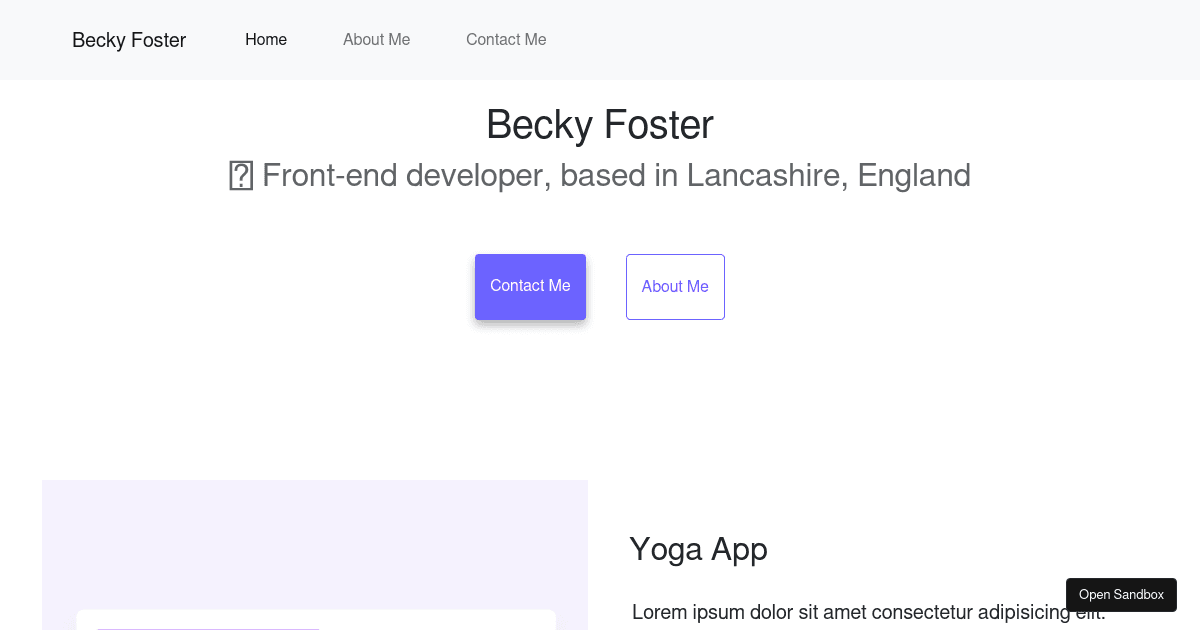Open the About Me navigation item
This screenshot has width=1200, height=630.
(376, 40)
